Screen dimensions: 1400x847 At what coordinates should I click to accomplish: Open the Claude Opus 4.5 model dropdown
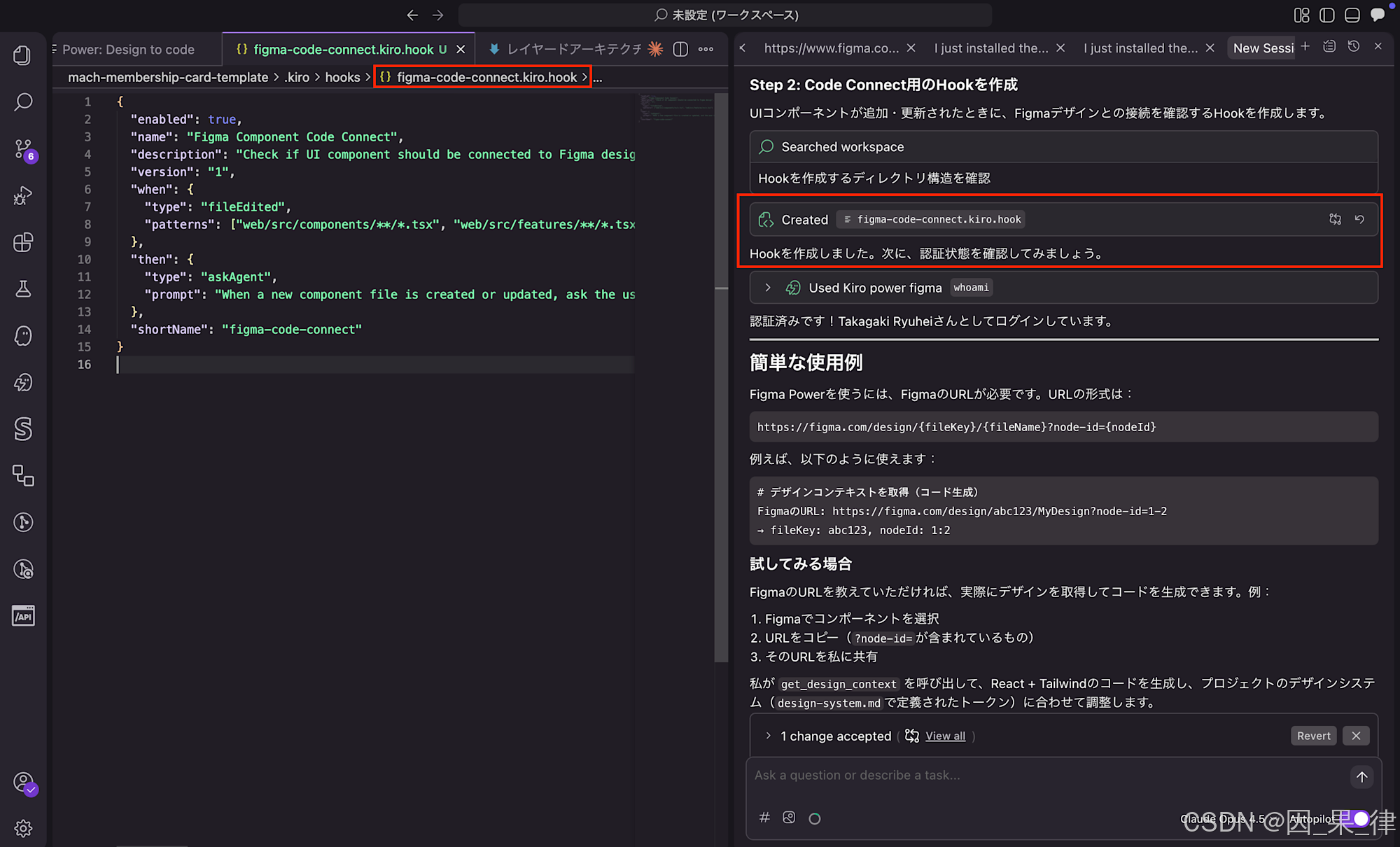1221,818
